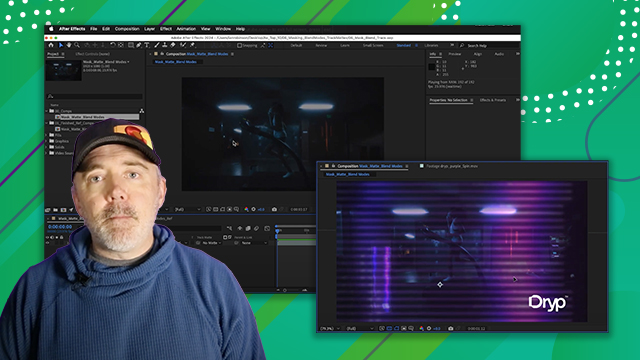Select the Rotation tool
The width and height of the screenshot is (640, 360).
point(113,45)
